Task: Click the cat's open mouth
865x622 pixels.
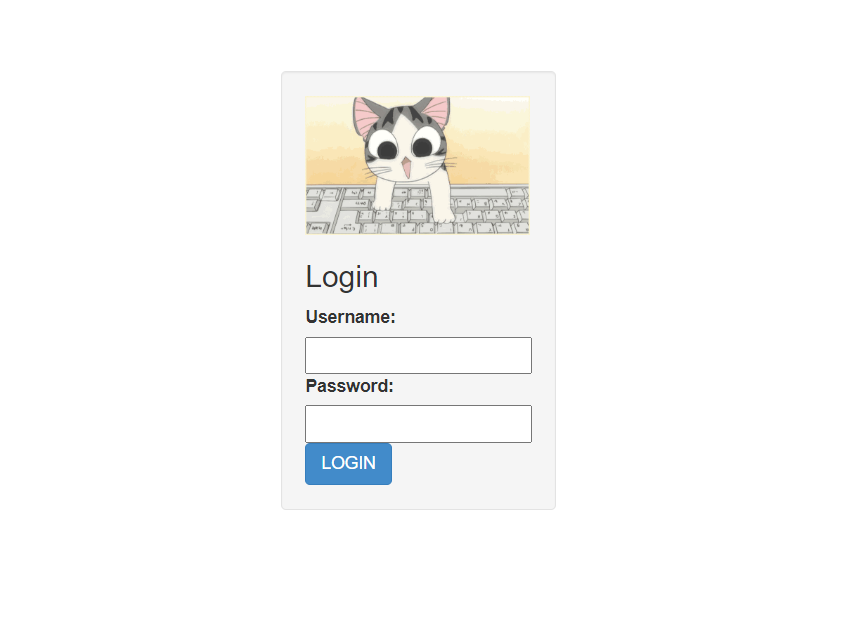Action: [405, 168]
